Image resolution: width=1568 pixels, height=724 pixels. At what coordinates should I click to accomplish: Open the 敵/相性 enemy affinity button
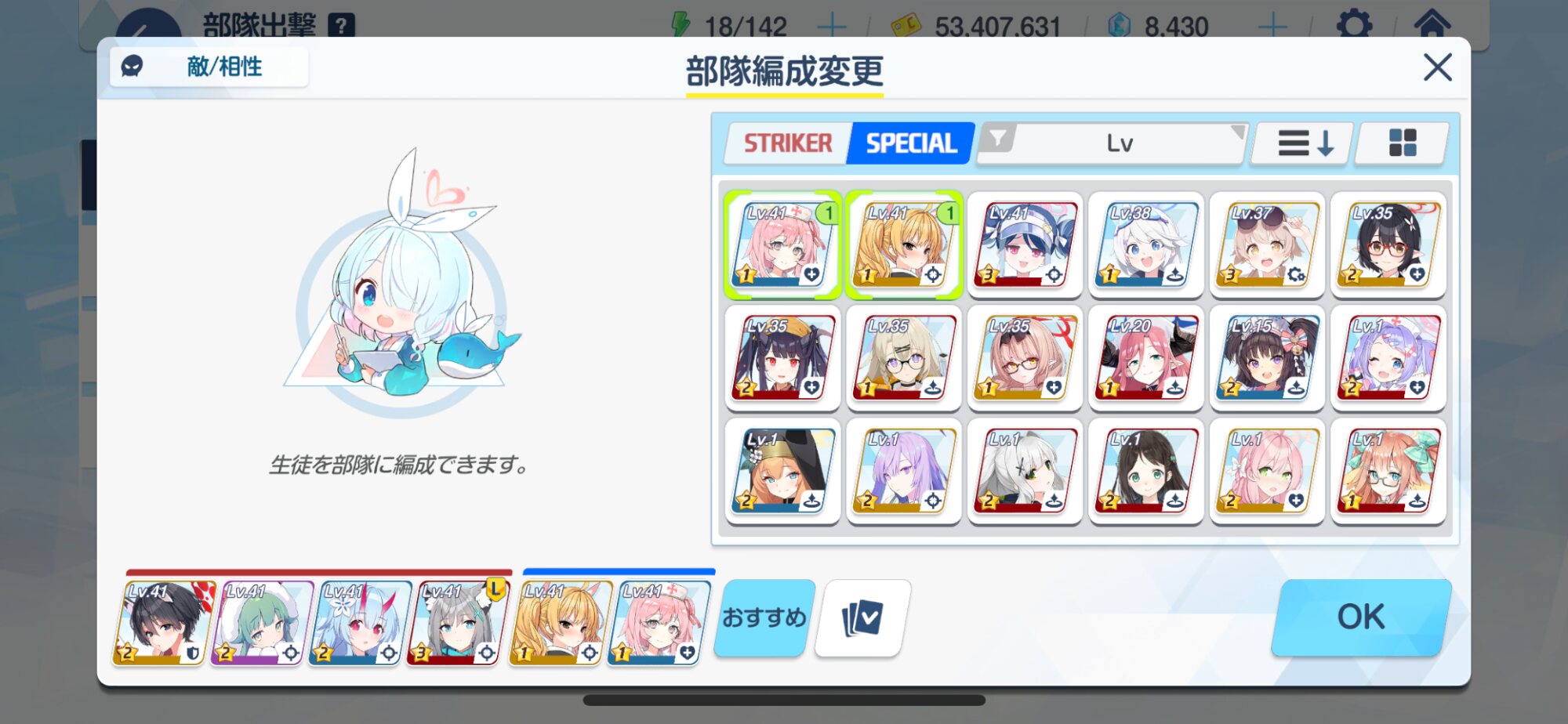[x=209, y=67]
